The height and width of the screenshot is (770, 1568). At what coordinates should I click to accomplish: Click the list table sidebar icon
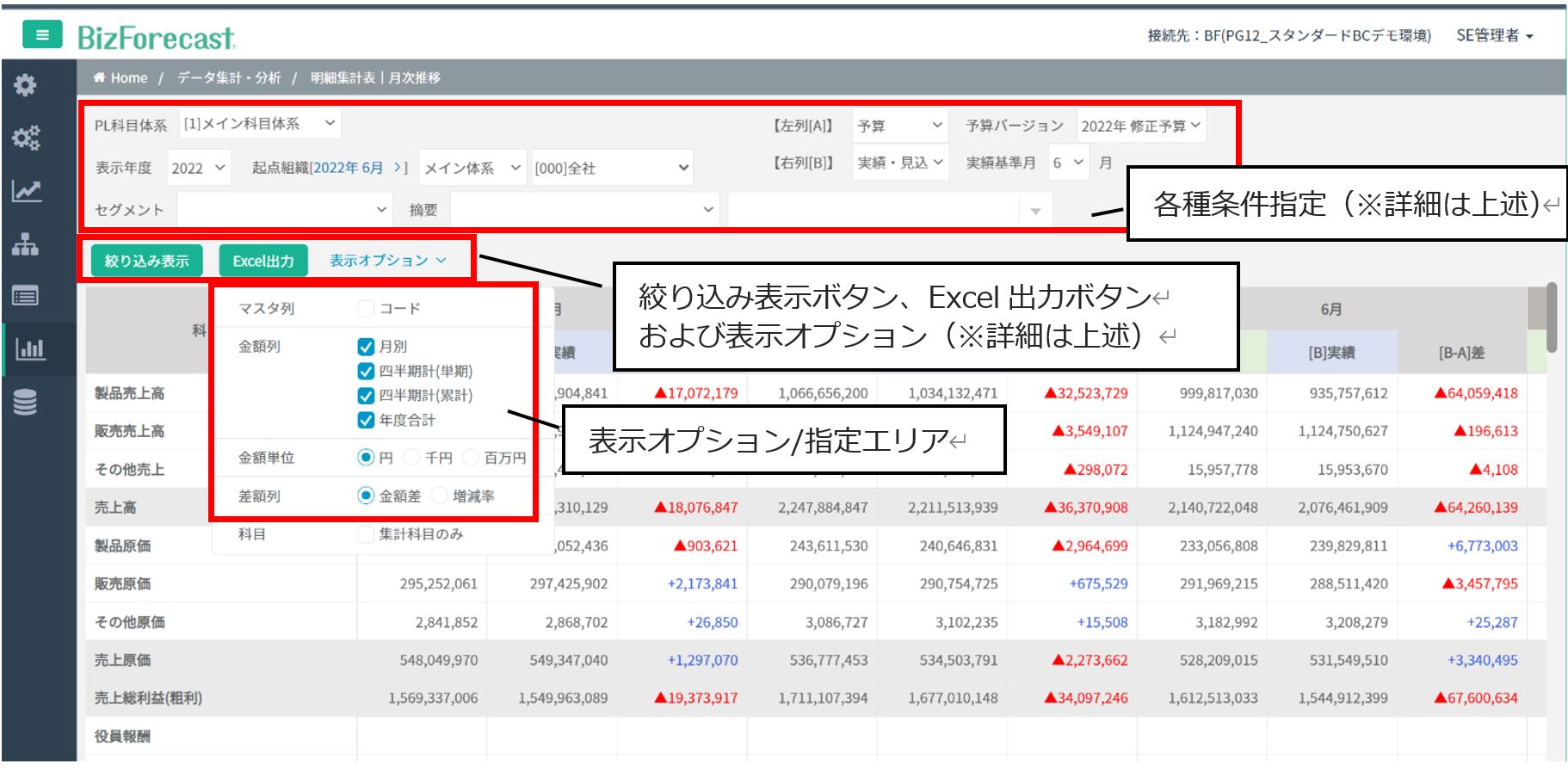coord(25,297)
